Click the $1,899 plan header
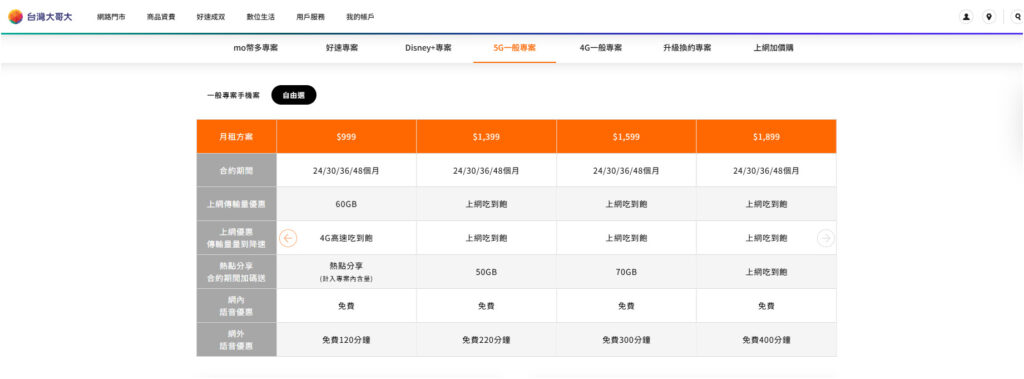 point(766,137)
